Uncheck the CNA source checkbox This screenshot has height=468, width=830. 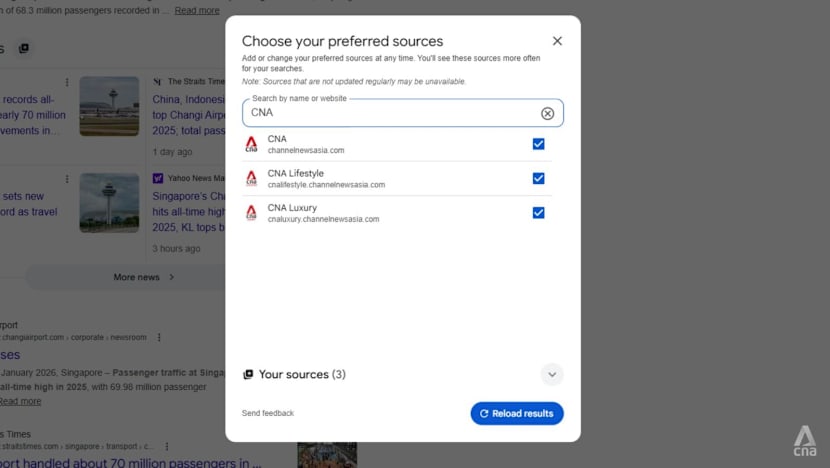538,144
